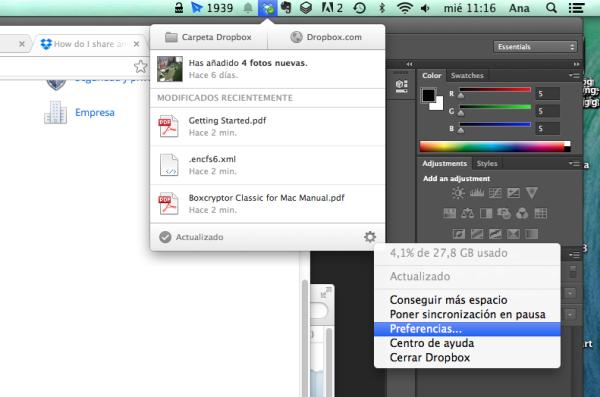Switch to the Styles tab
Image resolution: width=600 pixels, height=397 pixels.
pyautogui.click(x=487, y=163)
